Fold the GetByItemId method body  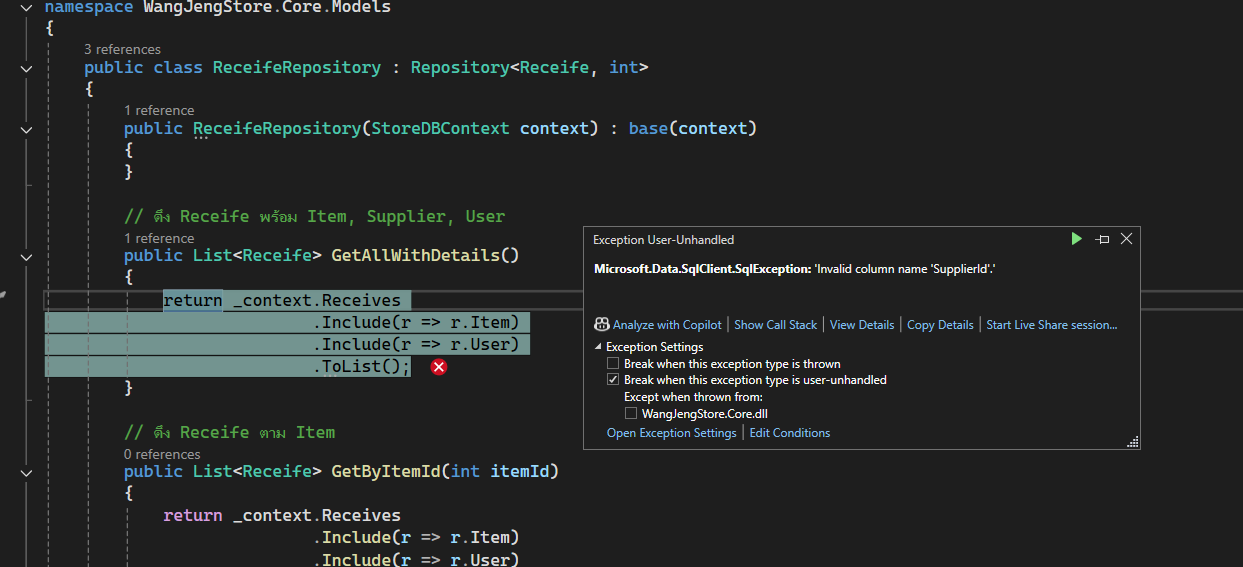(x=27, y=472)
